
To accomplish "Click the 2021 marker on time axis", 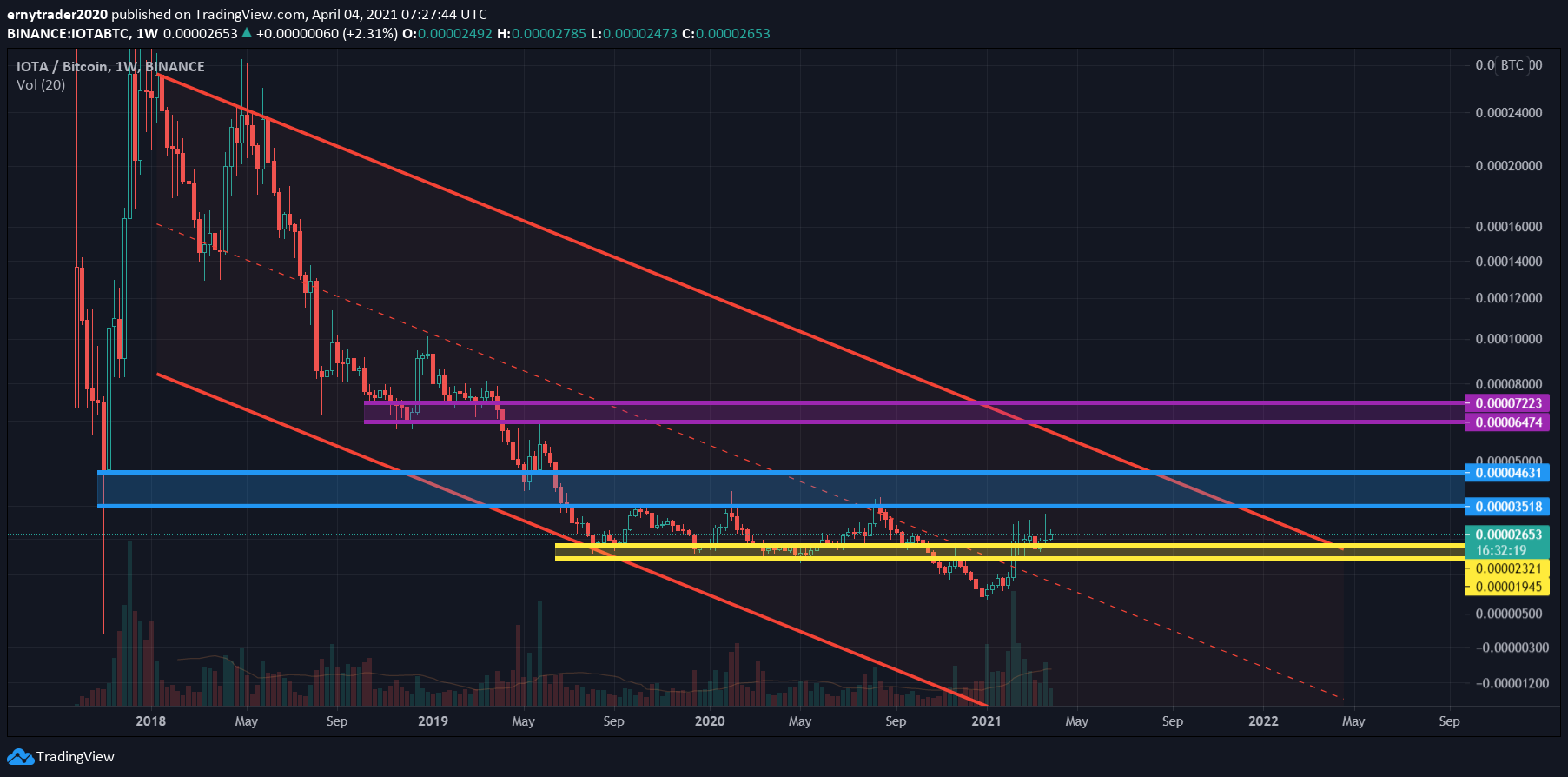I will point(986,721).
